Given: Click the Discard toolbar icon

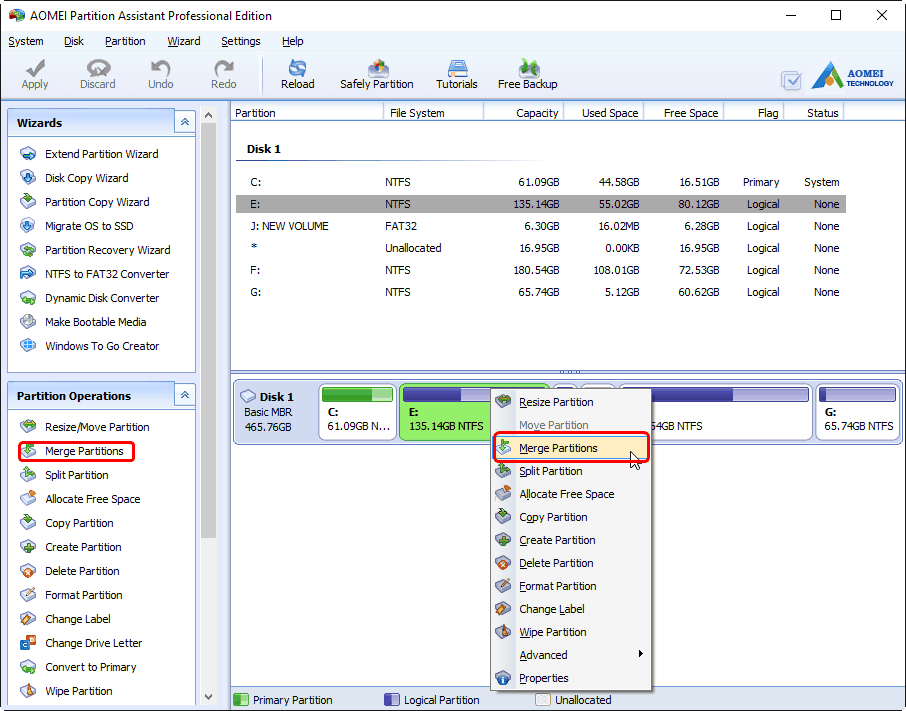Looking at the screenshot, I should [x=98, y=74].
